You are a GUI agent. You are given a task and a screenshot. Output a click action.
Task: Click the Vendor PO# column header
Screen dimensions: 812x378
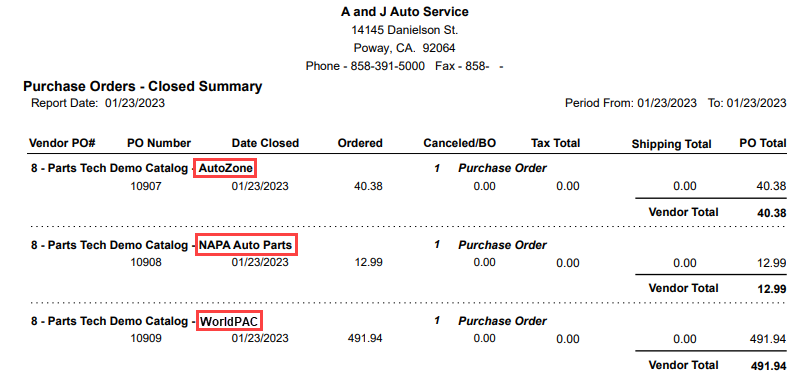pos(63,143)
